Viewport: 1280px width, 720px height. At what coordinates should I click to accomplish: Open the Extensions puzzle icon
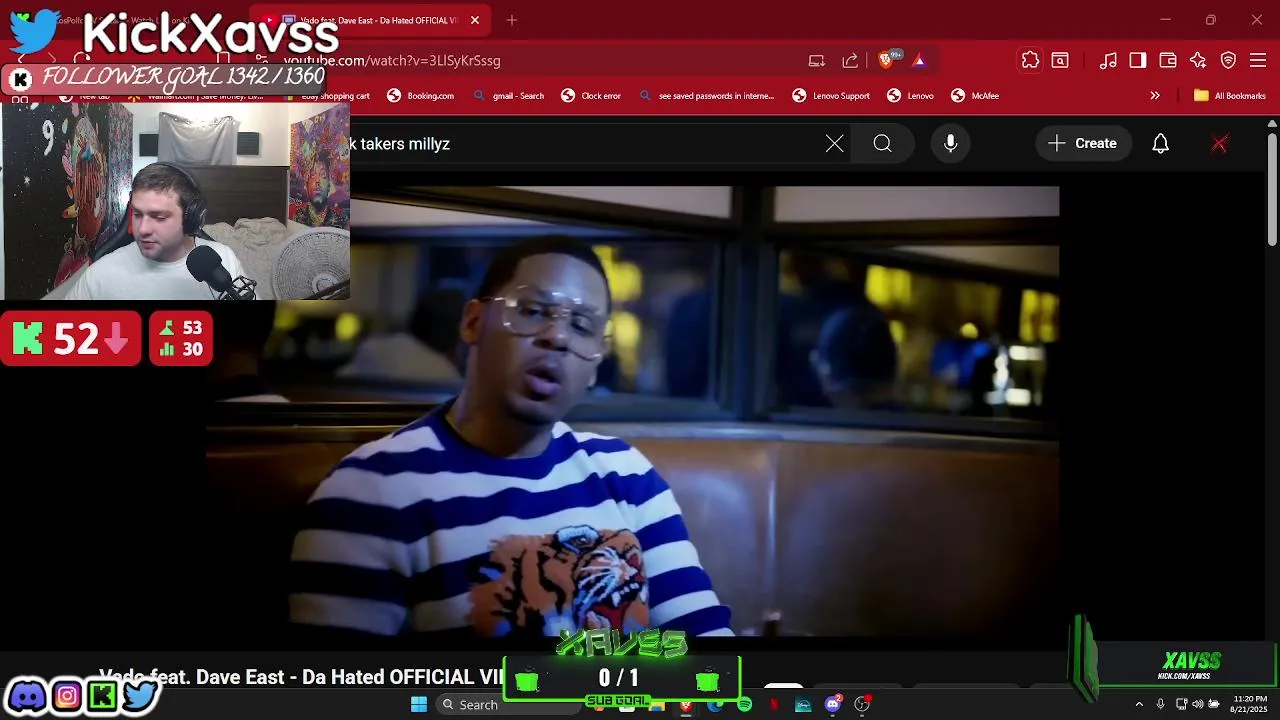(x=1030, y=60)
